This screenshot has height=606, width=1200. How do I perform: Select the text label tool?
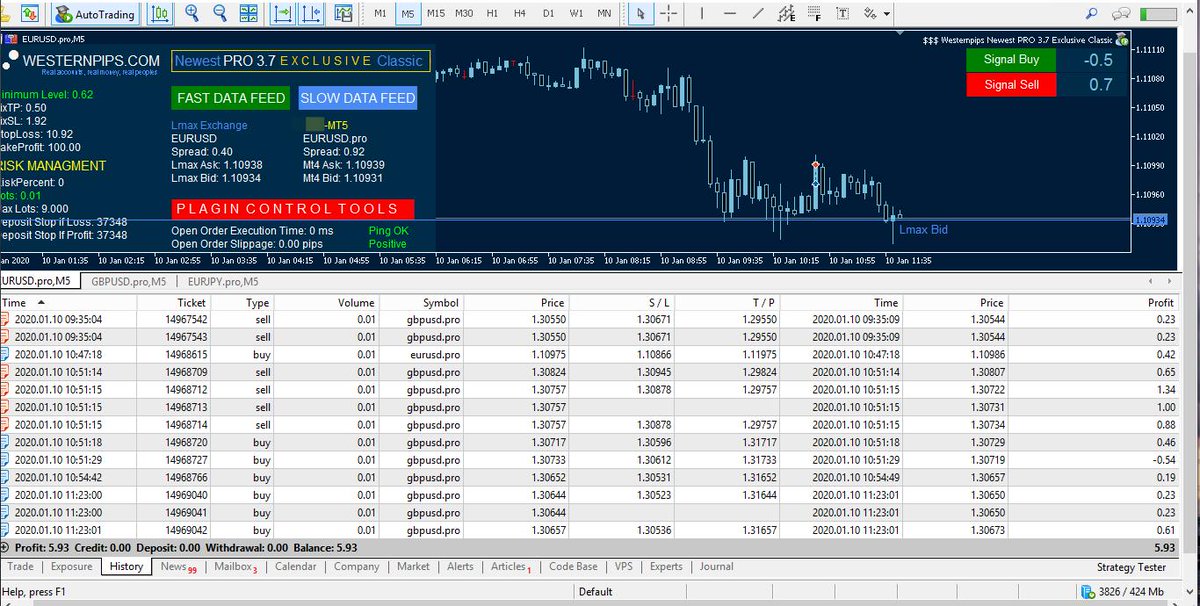[843, 14]
